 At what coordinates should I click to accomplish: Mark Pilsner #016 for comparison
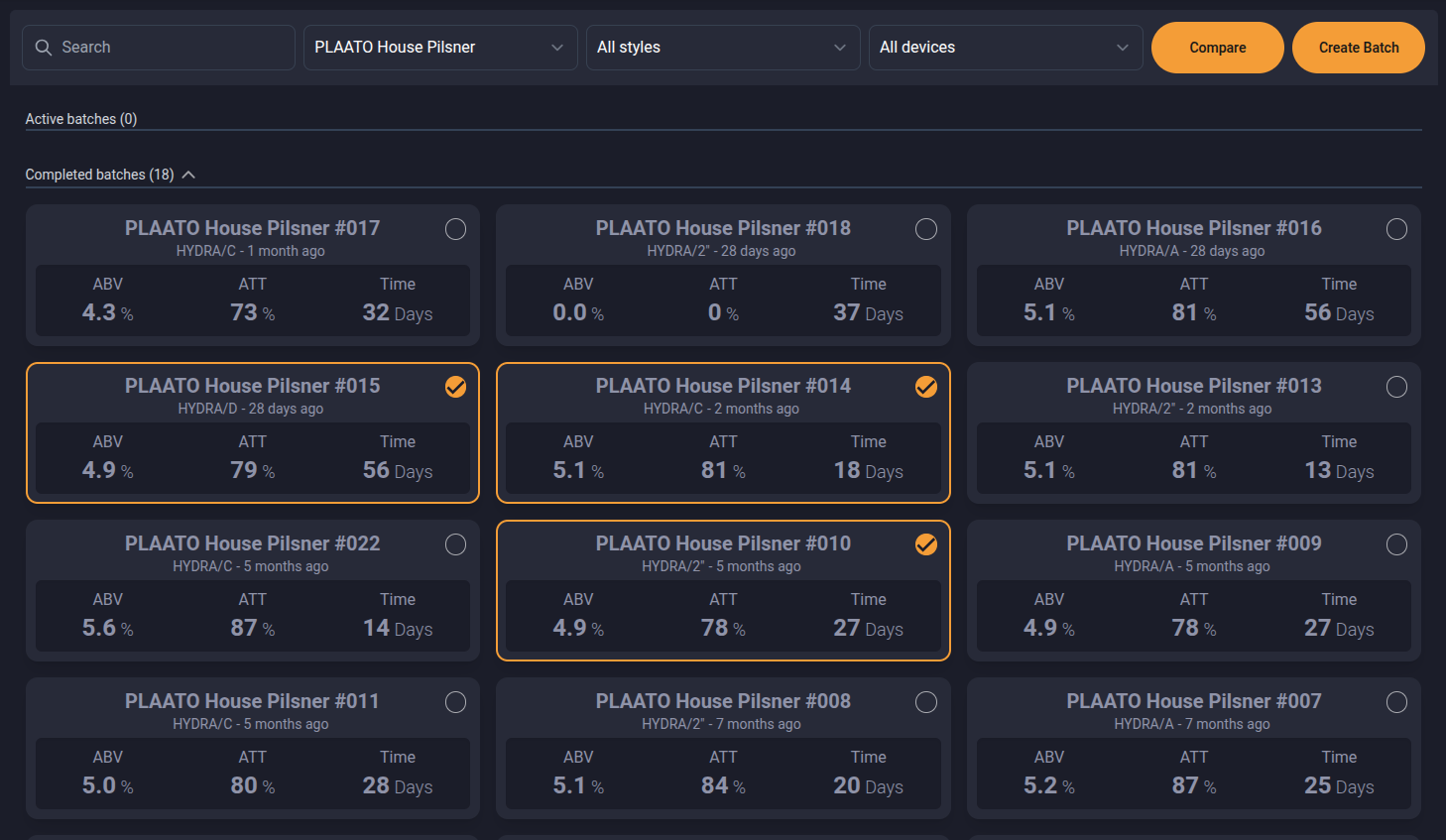coord(1396,229)
